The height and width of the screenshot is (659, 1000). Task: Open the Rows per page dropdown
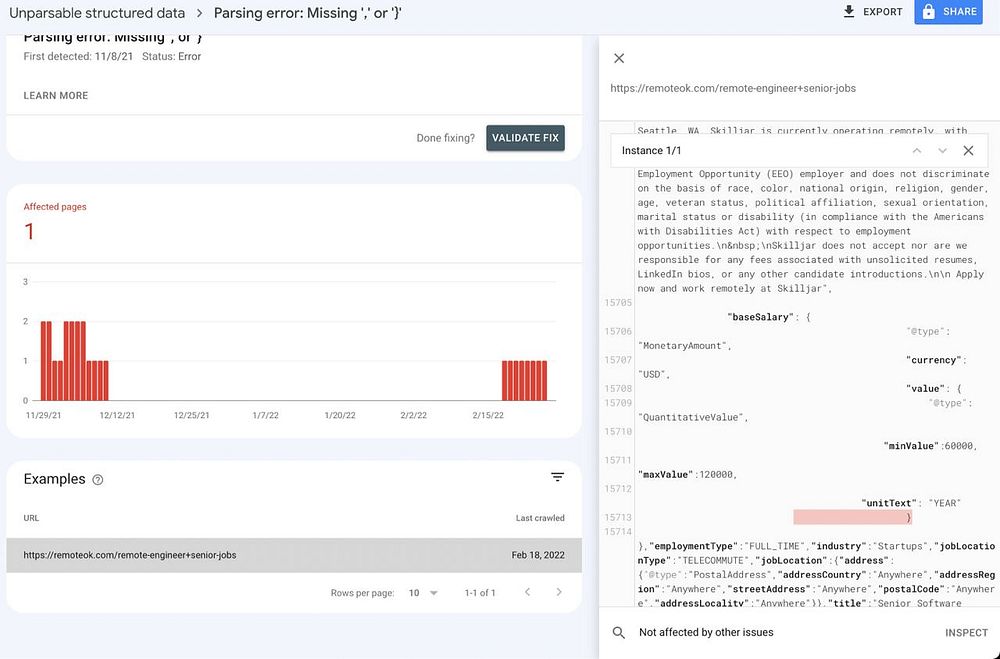tap(424, 593)
